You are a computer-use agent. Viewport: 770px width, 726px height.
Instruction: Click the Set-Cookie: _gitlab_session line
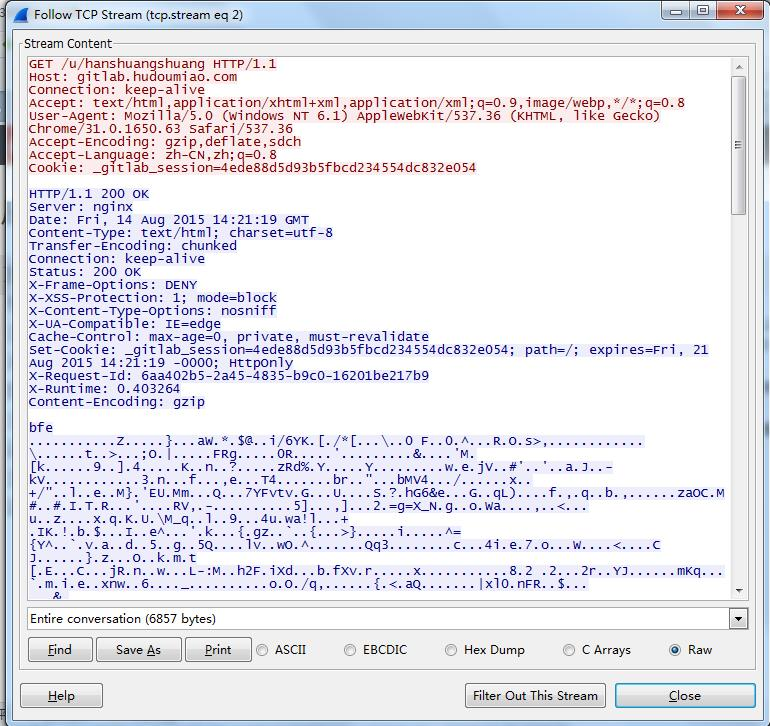(x=368, y=350)
